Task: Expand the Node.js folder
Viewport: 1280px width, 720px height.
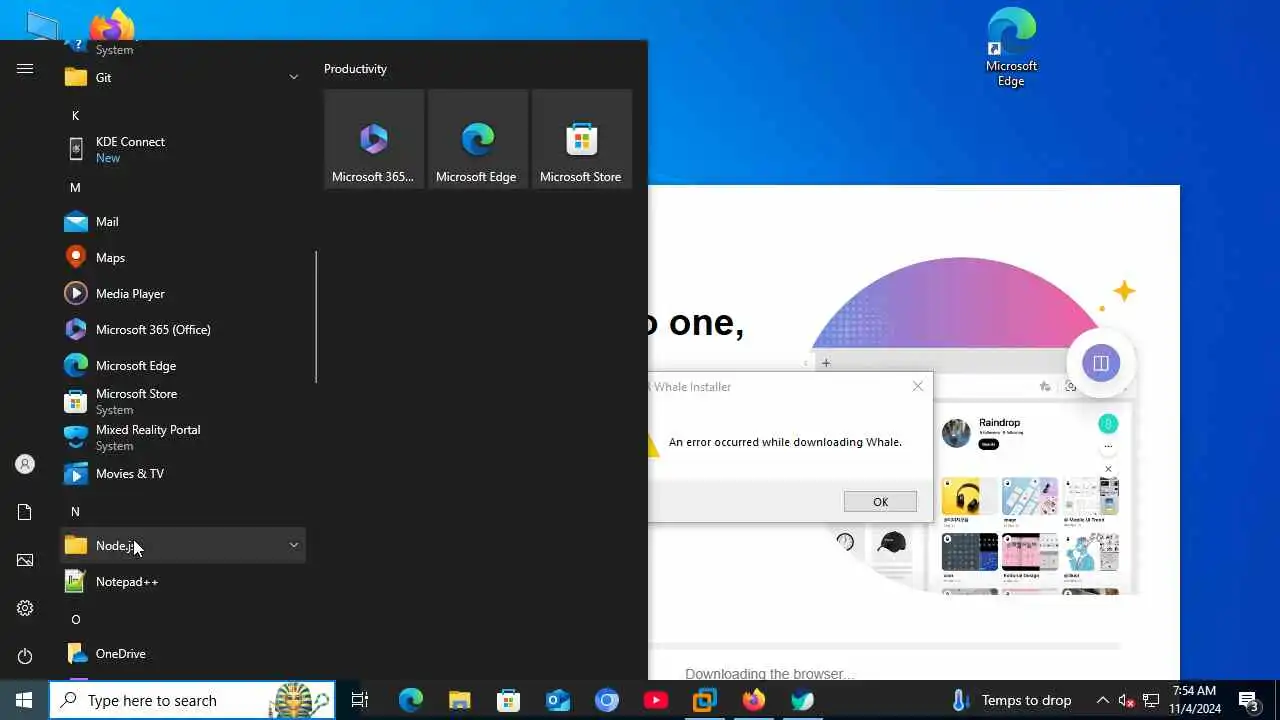Action: tap(183, 545)
